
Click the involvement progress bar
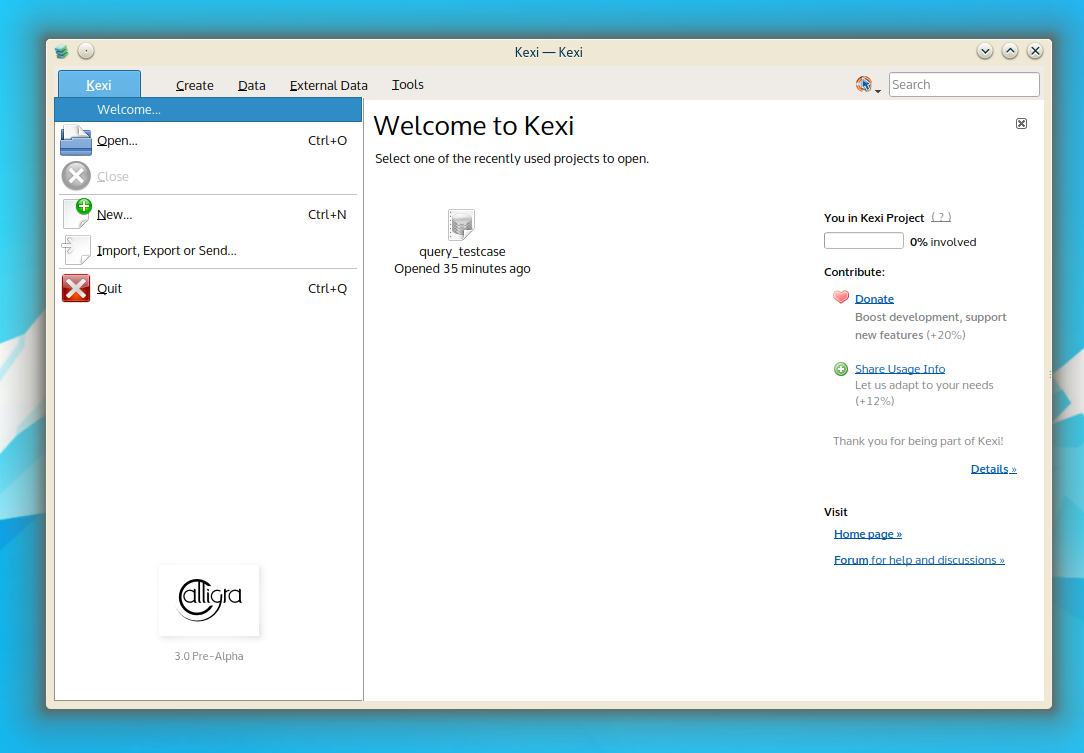863,241
